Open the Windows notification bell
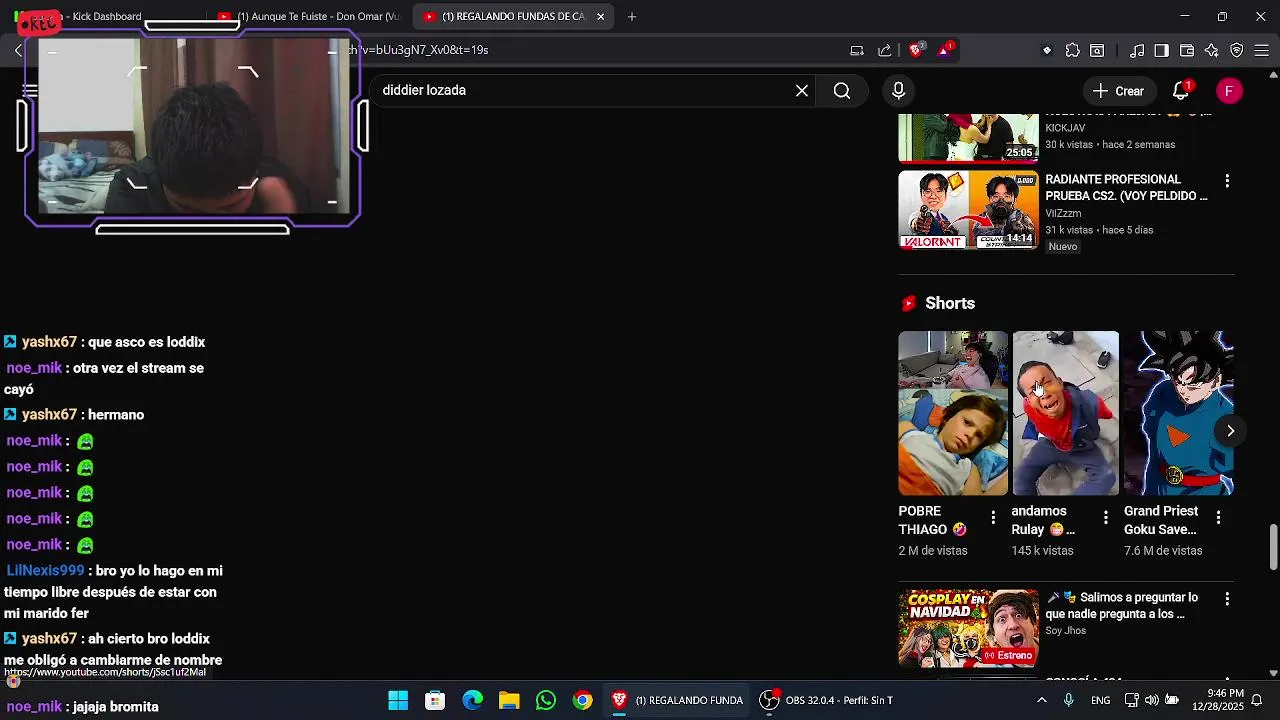1280x720 pixels. point(1257,700)
